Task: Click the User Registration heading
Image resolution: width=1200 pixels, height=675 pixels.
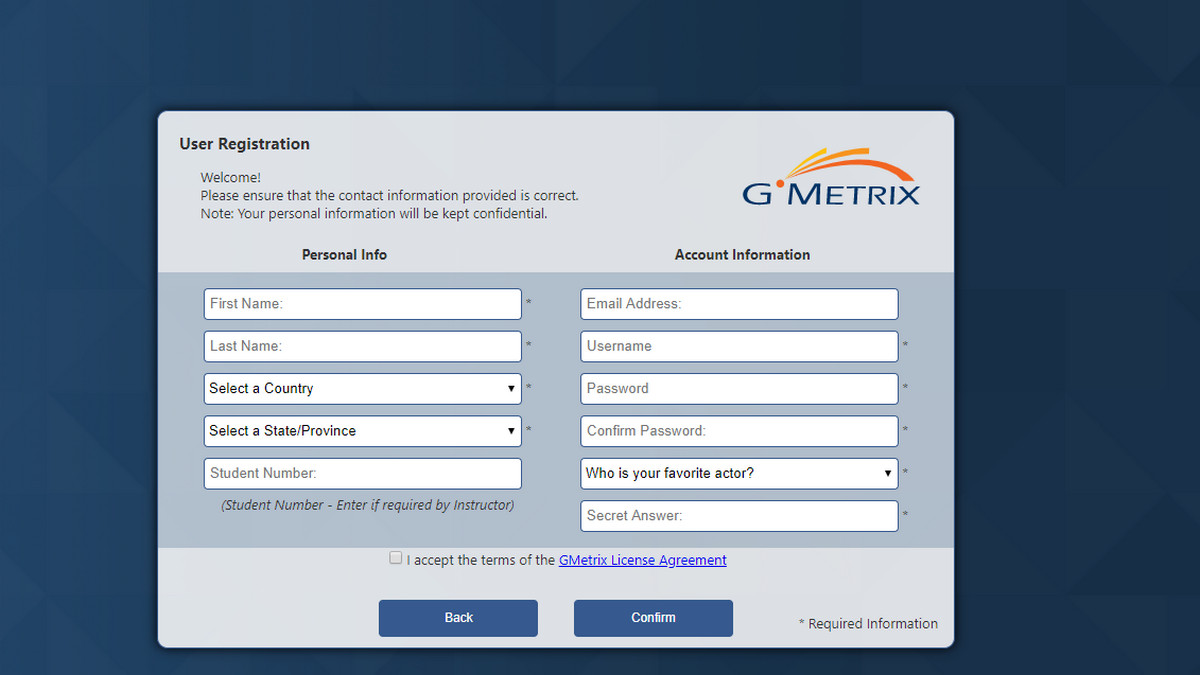Action: (245, 144)
